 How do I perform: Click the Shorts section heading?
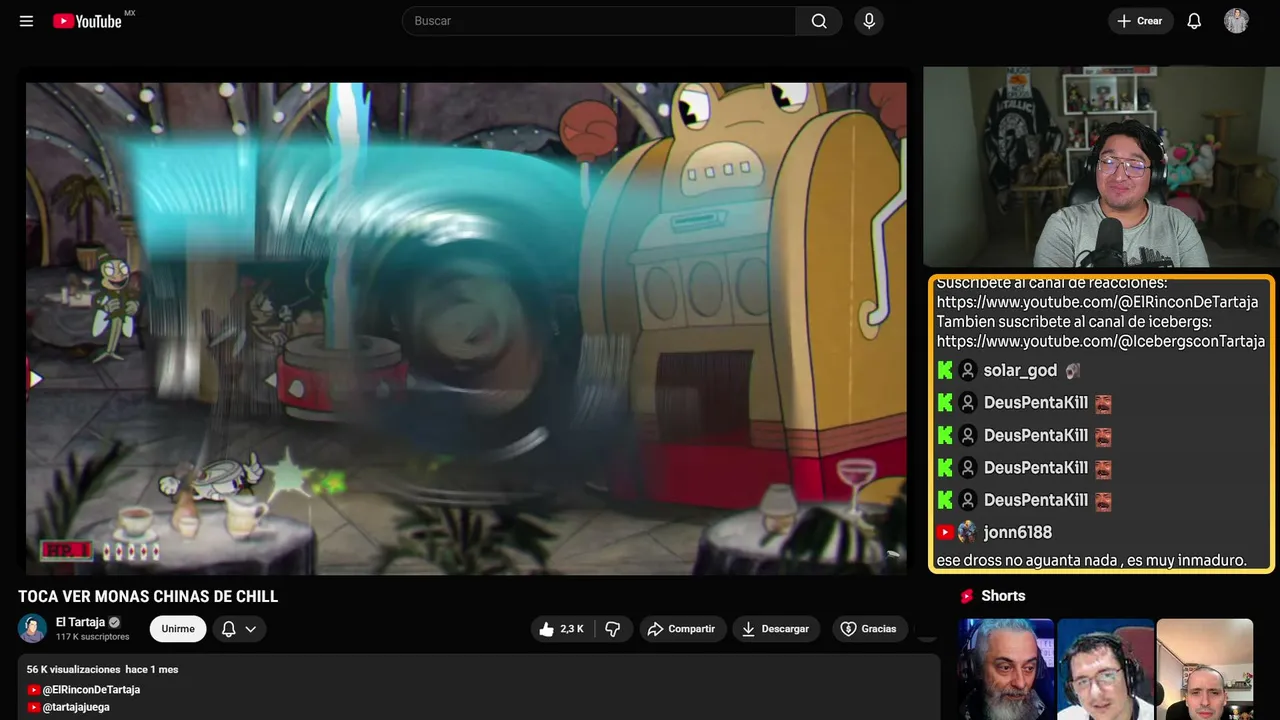[1003, 596]
